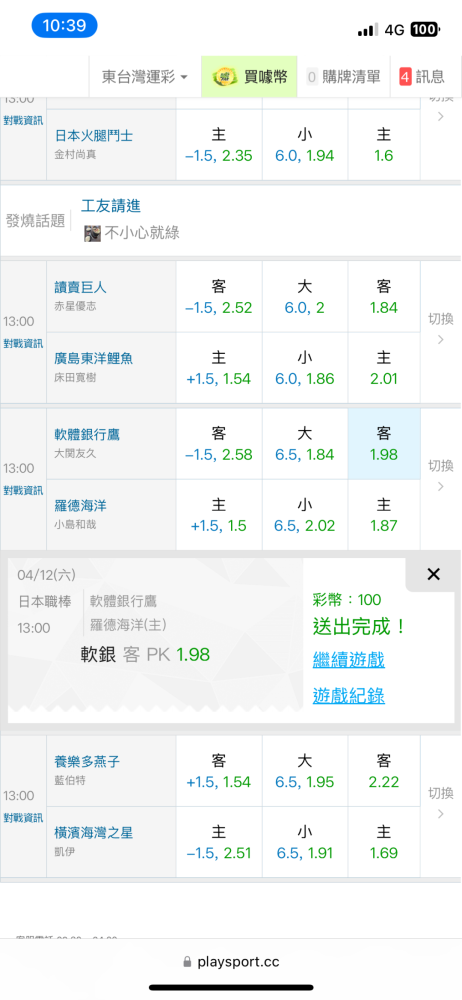Expand the chevron beside the 日本火腿鬥士 row
The height and width of the screenshot is (1000, 462).
440,117
